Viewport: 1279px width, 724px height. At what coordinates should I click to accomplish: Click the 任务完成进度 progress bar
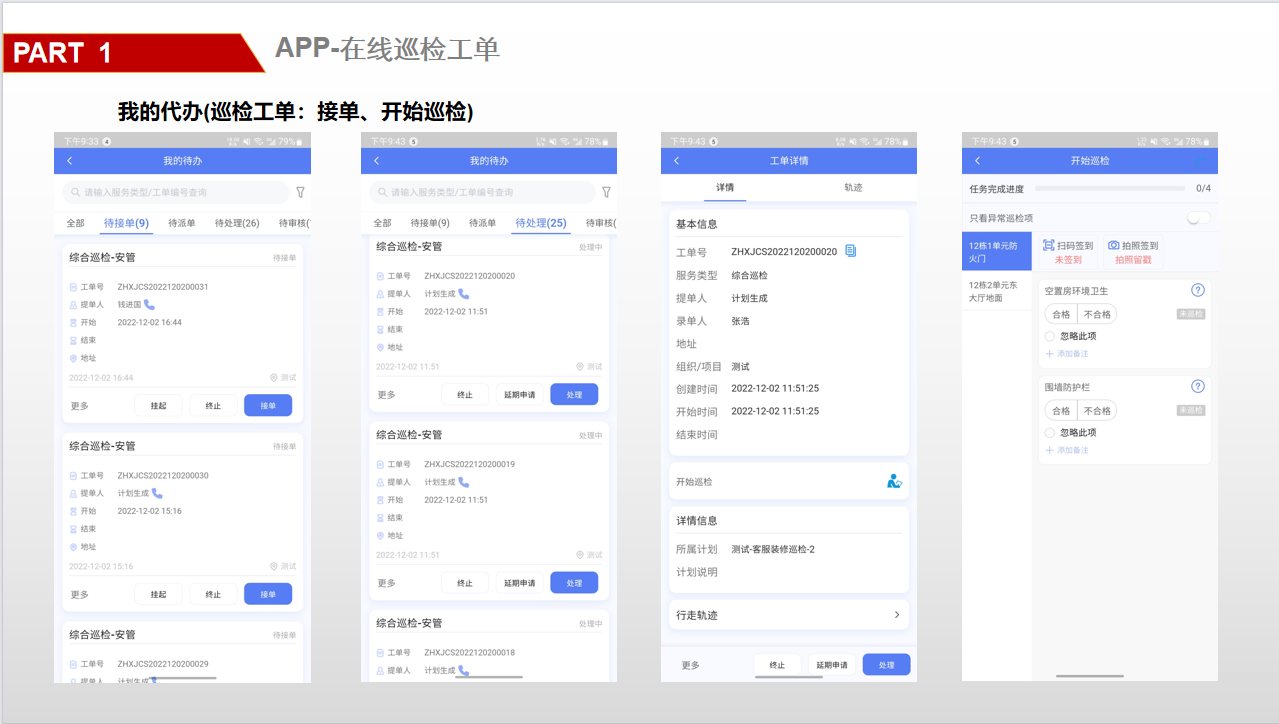tap(1108, 188)
